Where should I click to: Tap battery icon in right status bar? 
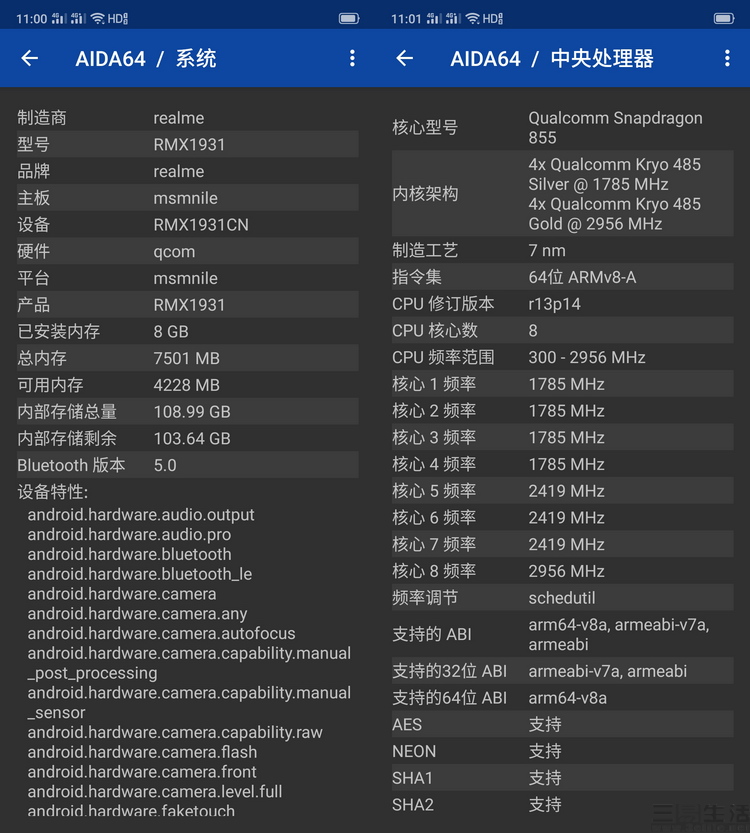tap(724, 19)
